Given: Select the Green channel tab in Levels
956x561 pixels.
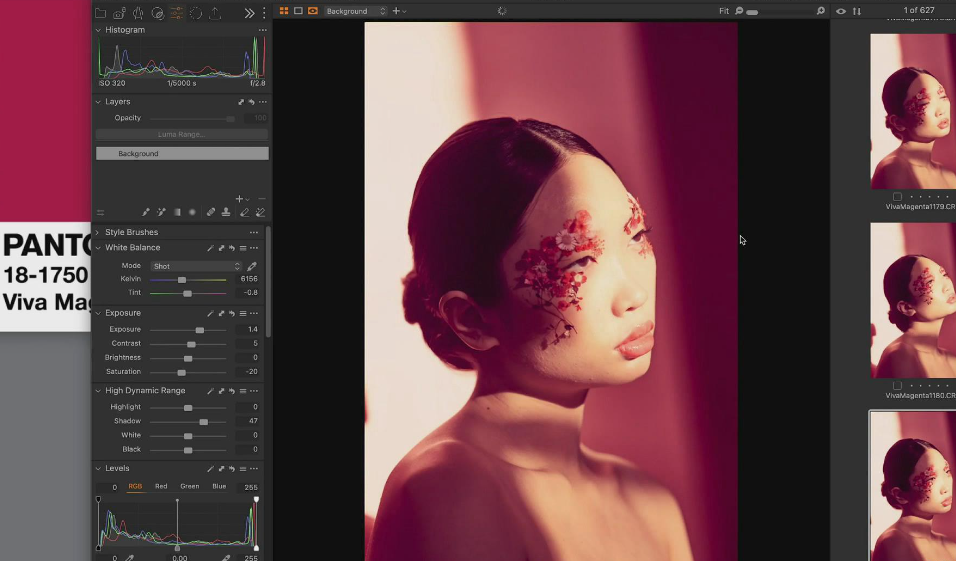Looking at the screenshot, I should pyautogui.click(x=190, y=486).
